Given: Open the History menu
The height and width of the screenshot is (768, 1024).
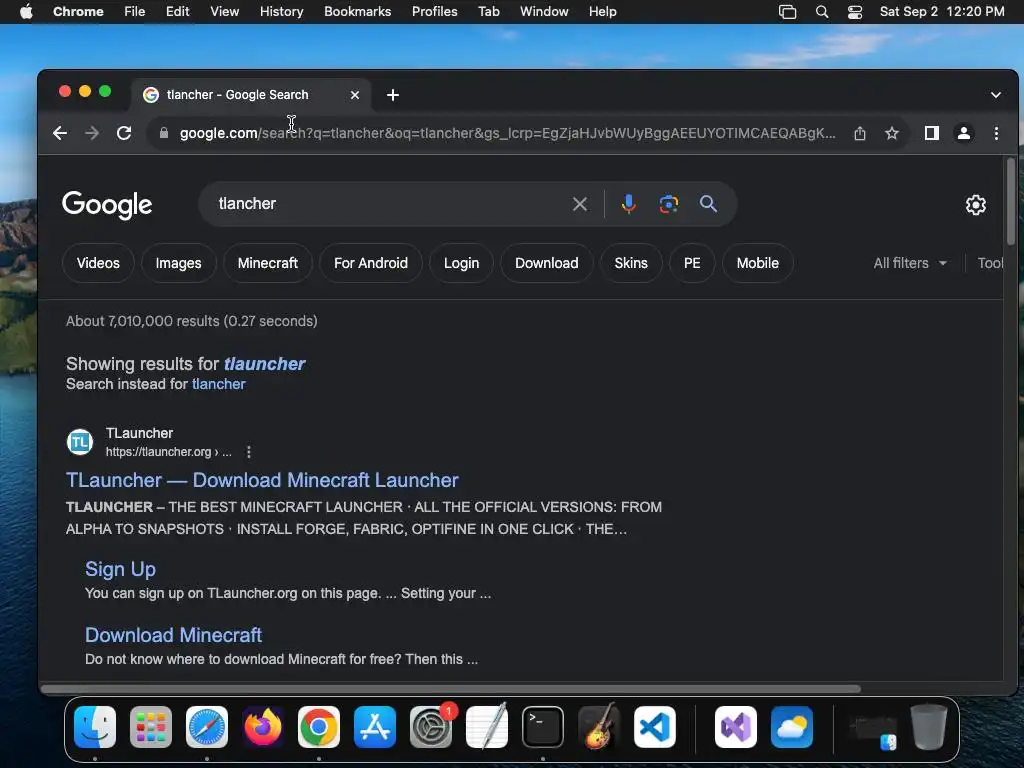Looking at the screenshot, I should [x=281, y=12].
